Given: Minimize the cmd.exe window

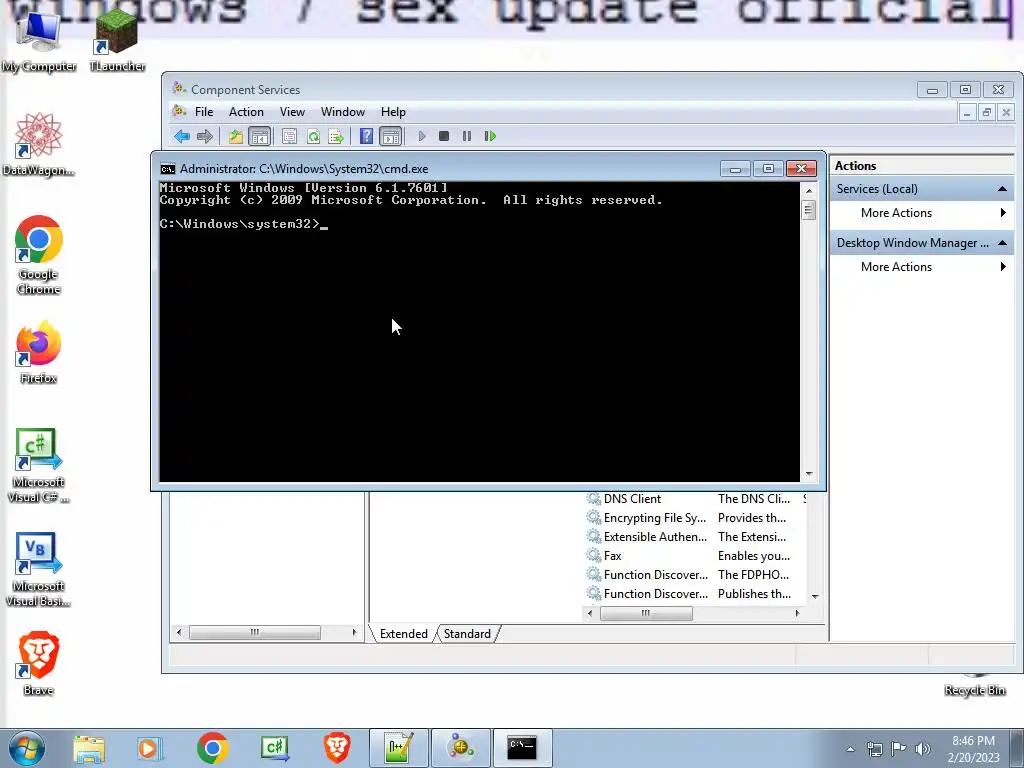Looking at the screenshot, I should (735, 169).
